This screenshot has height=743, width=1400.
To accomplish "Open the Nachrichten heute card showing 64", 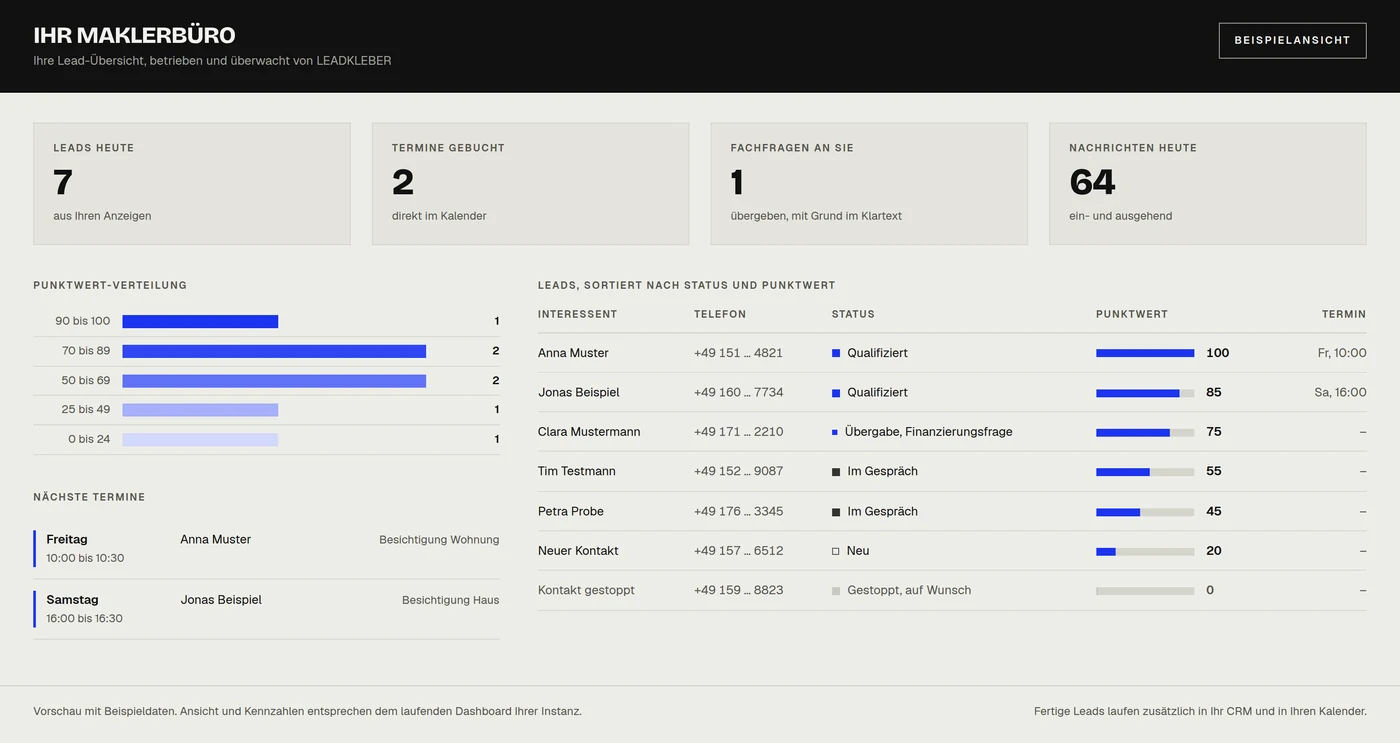I will click(x=1207, y=184).
